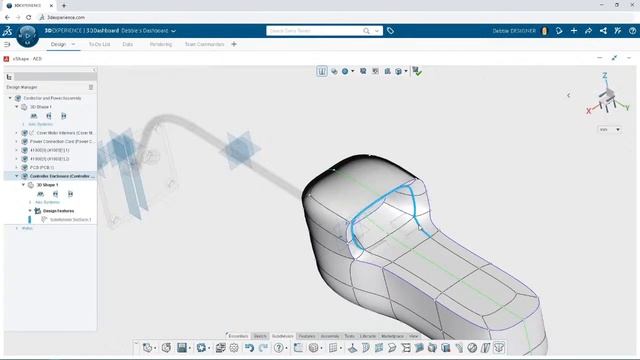Click the view orientation triad
Viewport: 640px width, 360px height.
[x=607, y=95]
